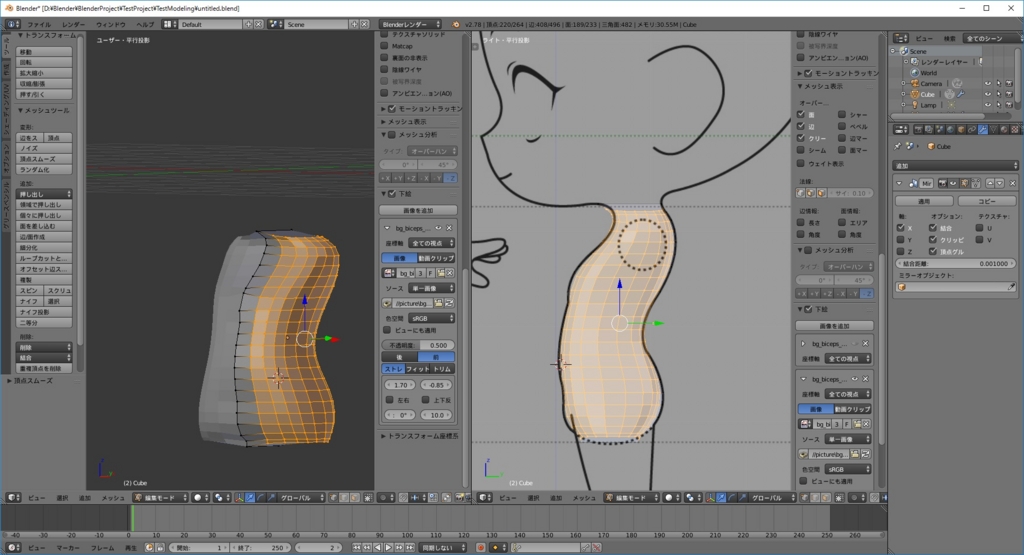
Task: Click the 適用 apply modifier button
Action: pyautogui.click(x=923, y=201)
